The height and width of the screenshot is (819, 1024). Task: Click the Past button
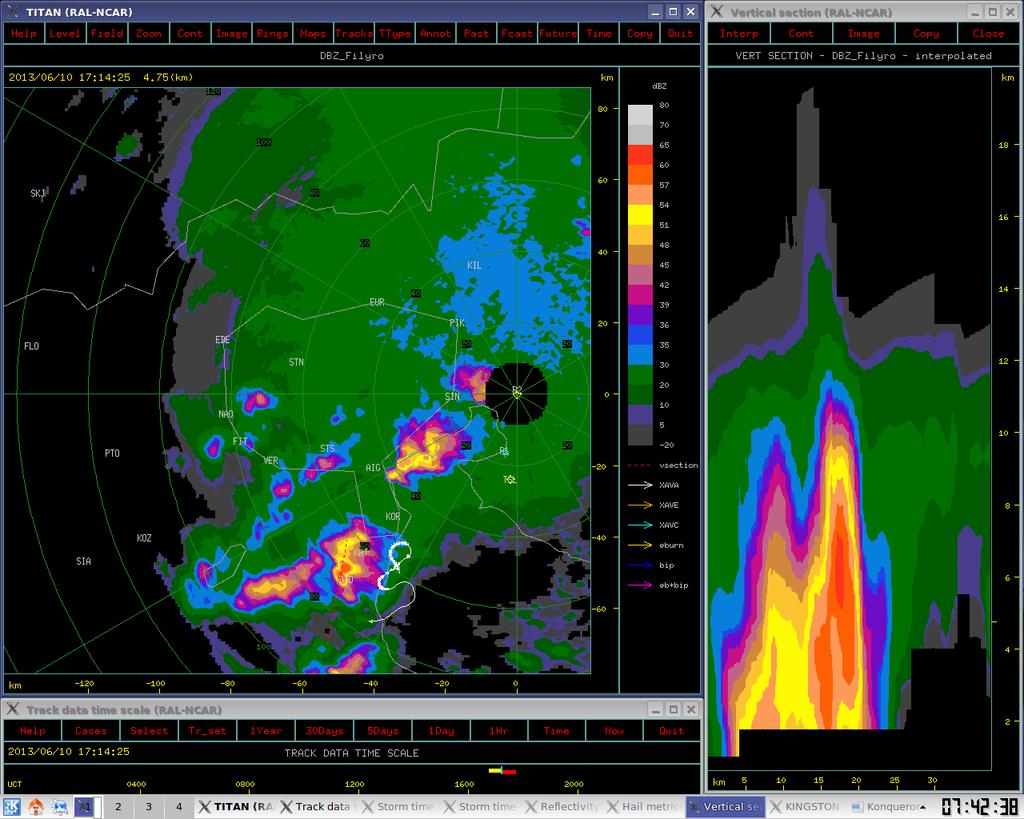pyautogui.click(x=476, y=33)
